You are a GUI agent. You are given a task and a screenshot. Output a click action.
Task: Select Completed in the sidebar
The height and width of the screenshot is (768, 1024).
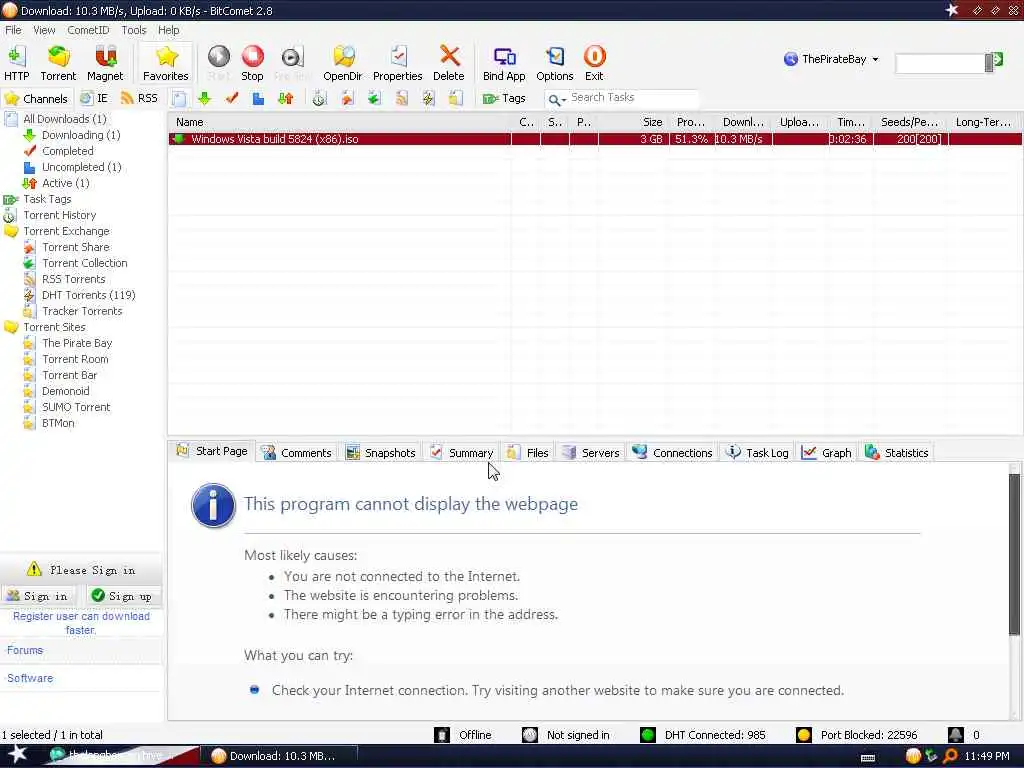(68, 151)
